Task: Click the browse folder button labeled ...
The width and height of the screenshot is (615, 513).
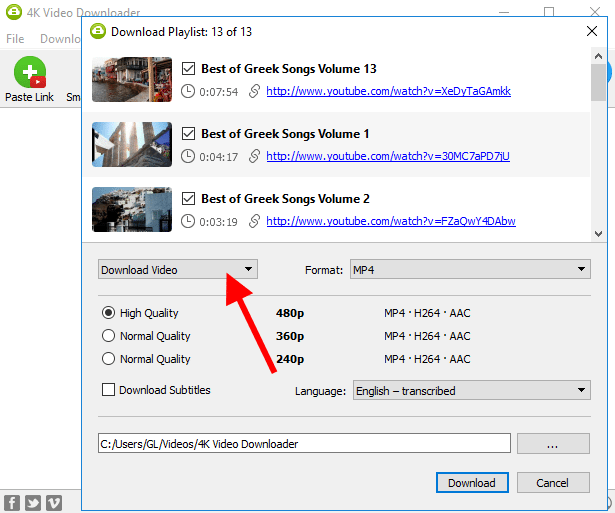Action: point(553,444)
